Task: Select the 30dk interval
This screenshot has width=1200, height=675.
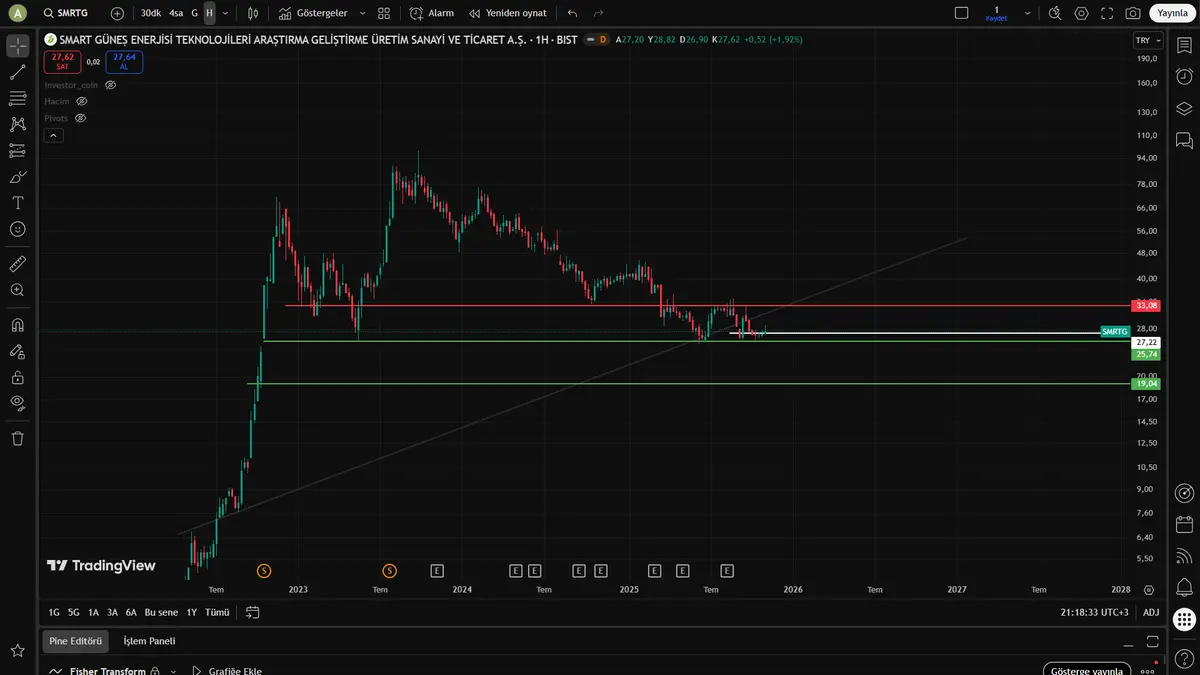Action: pyautogui.click(x=150, y=13)
